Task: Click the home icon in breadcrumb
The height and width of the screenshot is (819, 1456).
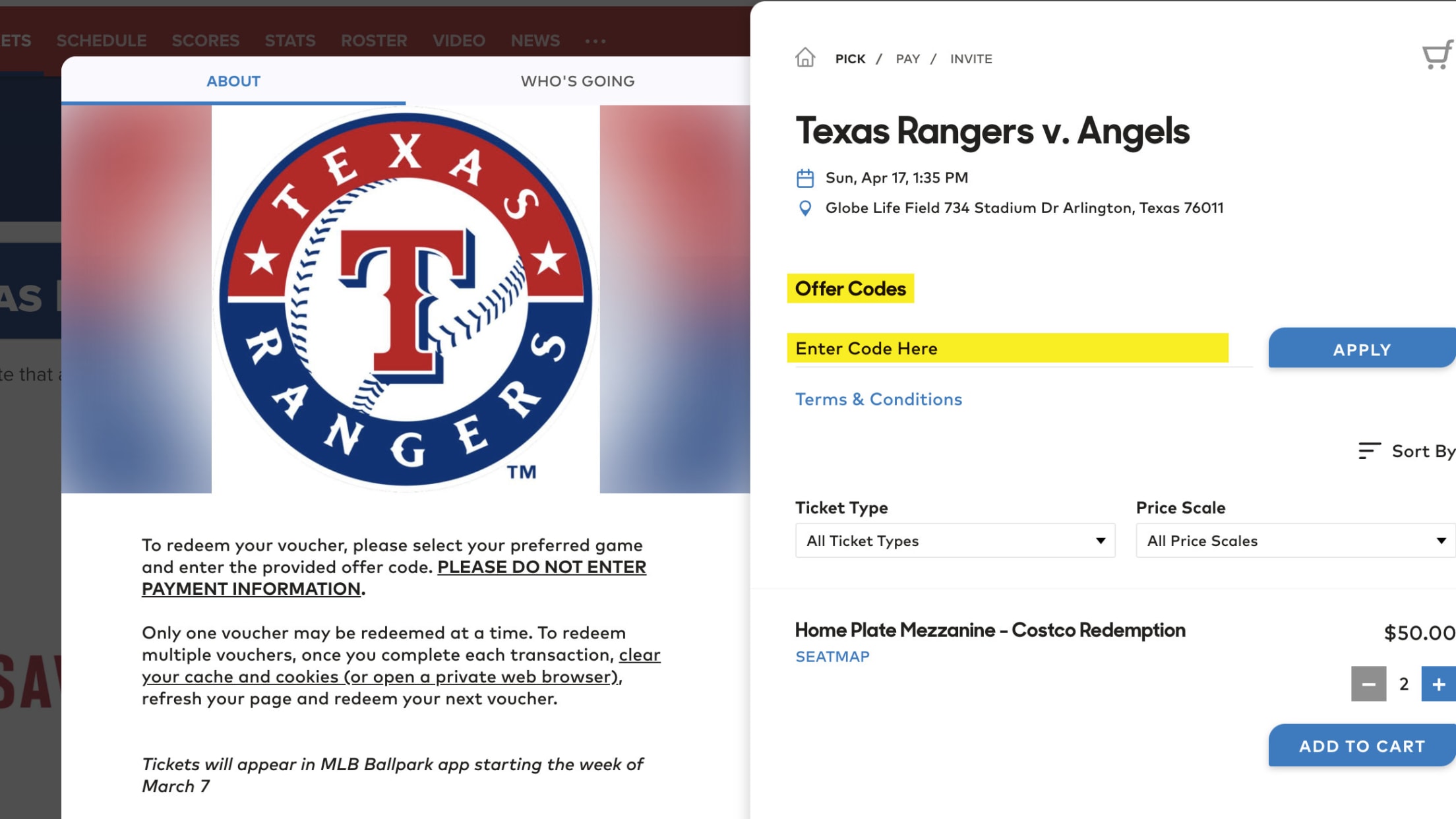Action: click(805, 58)
